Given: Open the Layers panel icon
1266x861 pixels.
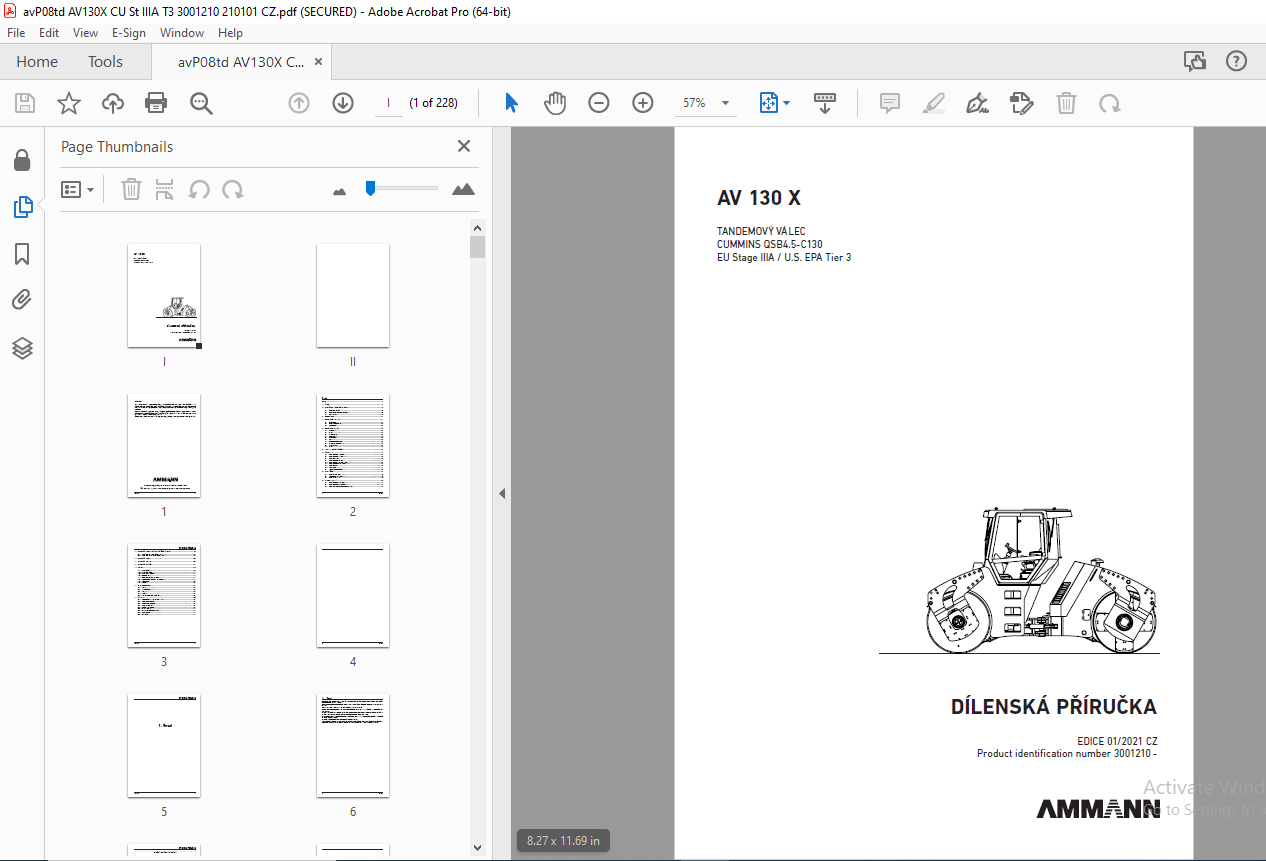Looking at the screenshot, I should [x=22, y=348].
